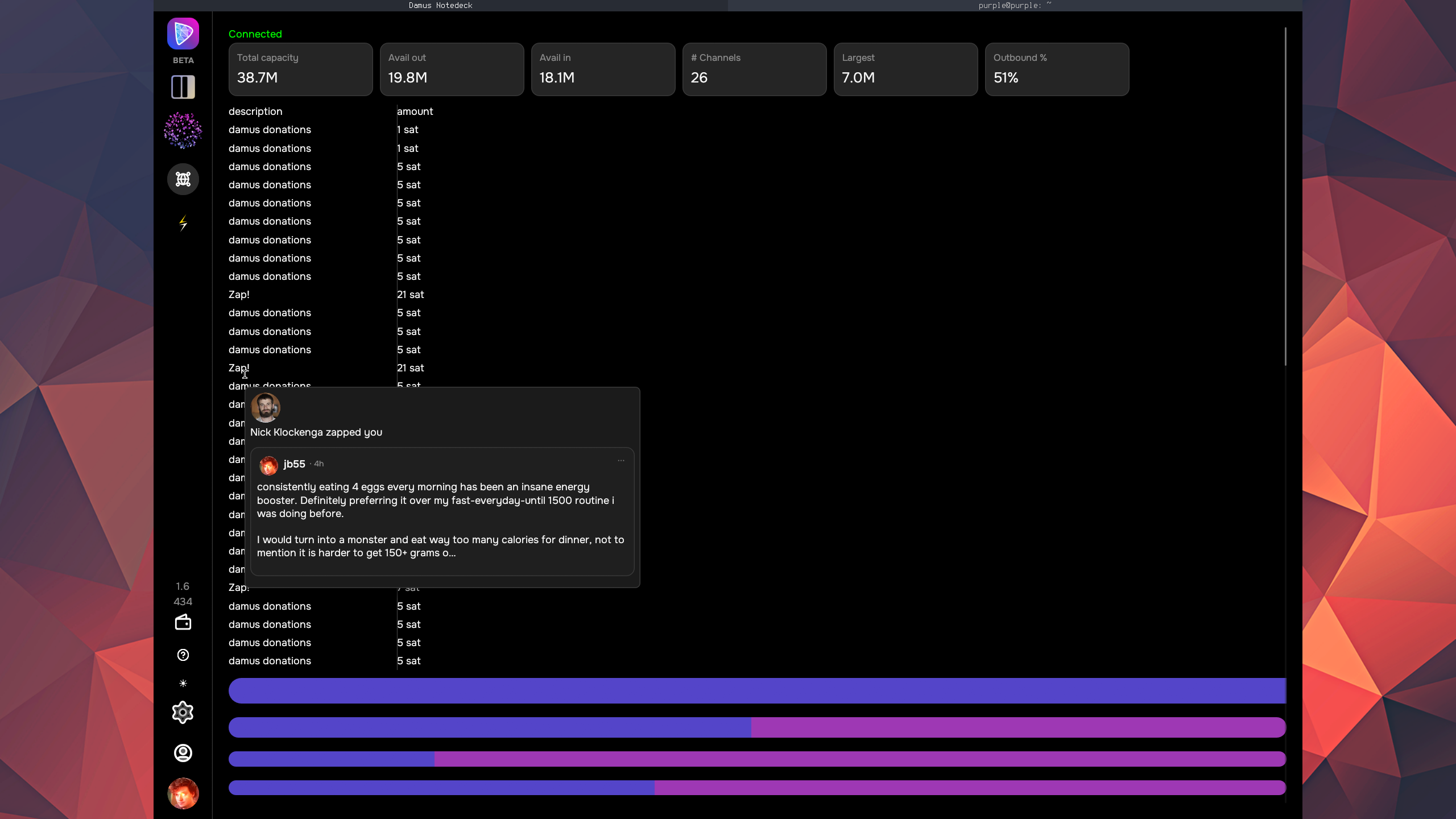Click the # Channels 26 card
The image size is (1456, 819).
755,69
